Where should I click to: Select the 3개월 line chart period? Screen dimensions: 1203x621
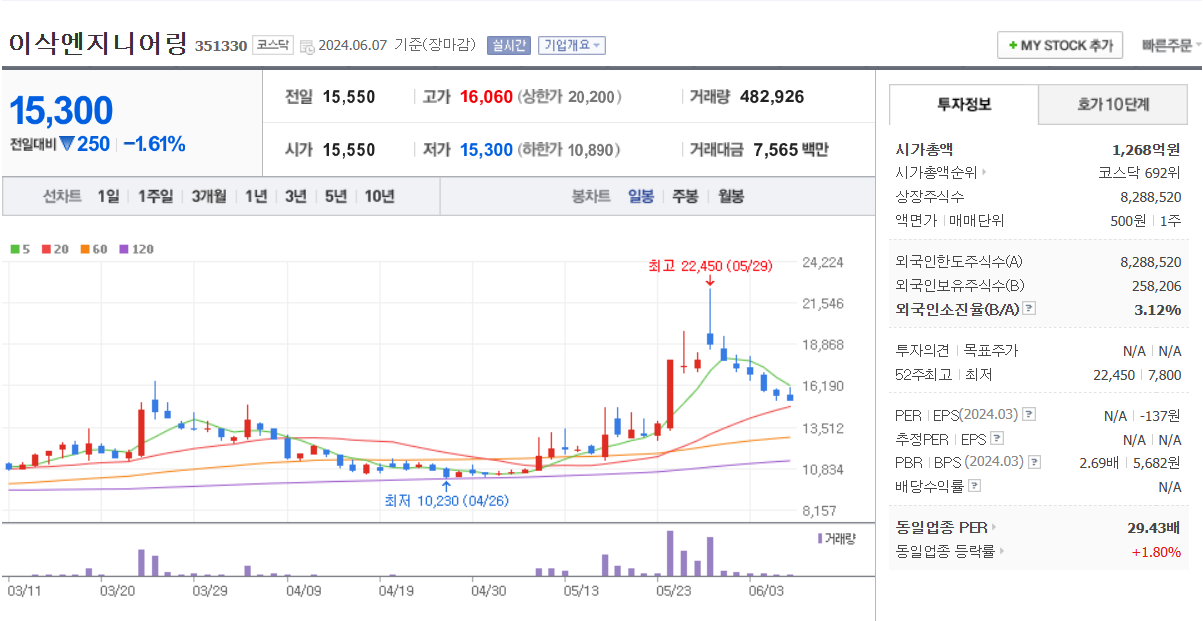[x=209, y=196]
